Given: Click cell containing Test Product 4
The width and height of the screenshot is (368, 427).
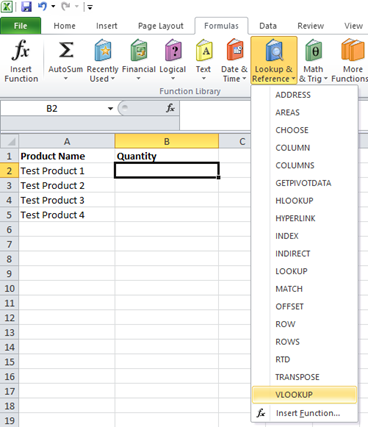Looking at the screenshot, I should point(67,215).
